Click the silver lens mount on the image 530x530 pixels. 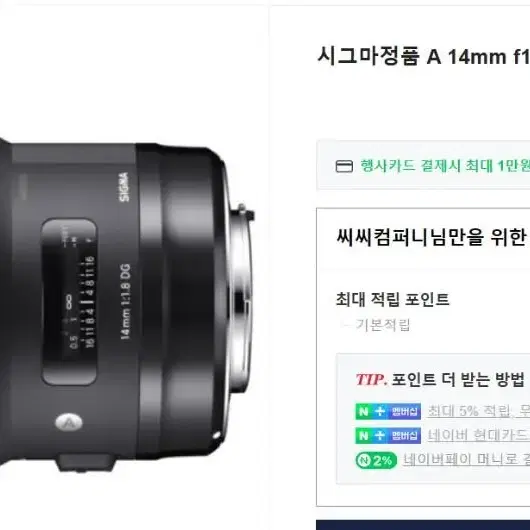tap(241, 299)
